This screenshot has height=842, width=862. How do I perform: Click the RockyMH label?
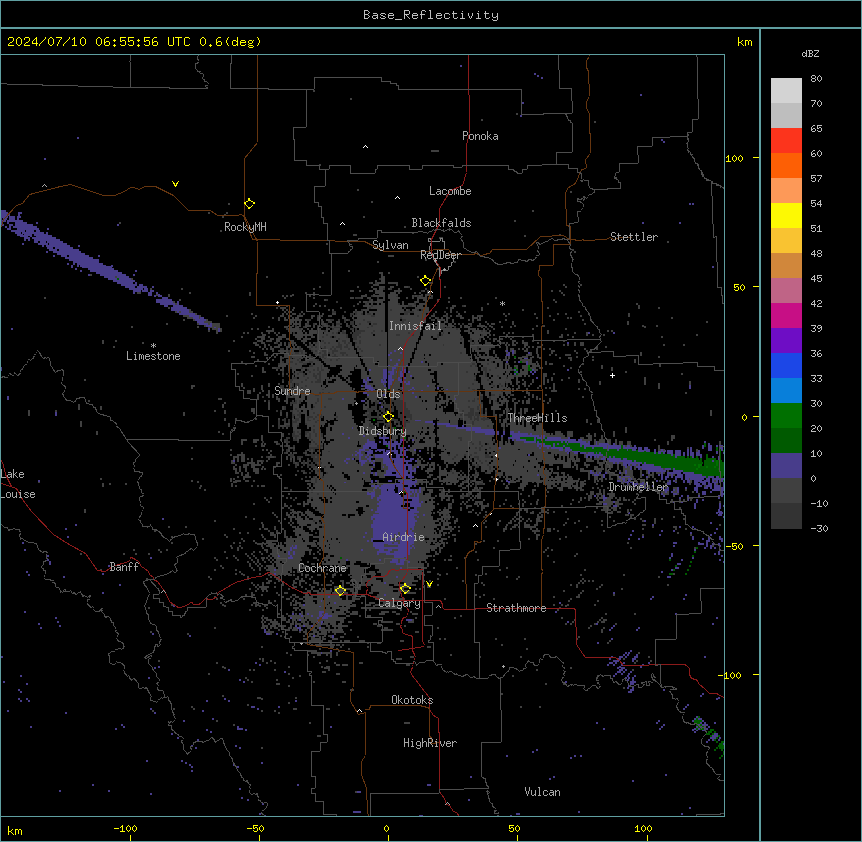[x=245, y=227]
